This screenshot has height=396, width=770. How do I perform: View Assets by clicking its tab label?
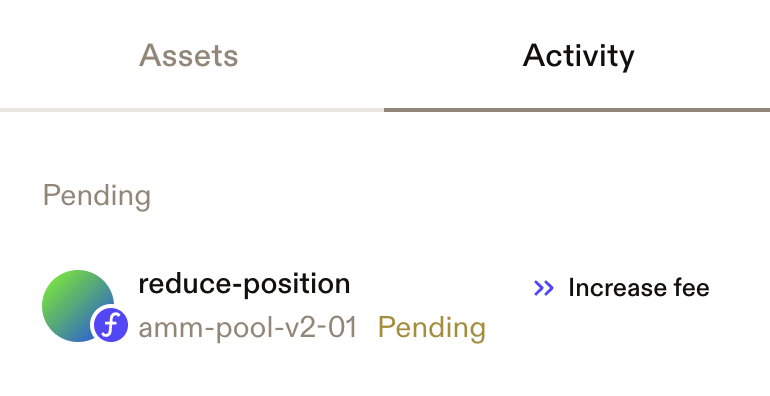pyautogui.click(x=189, y=56)
